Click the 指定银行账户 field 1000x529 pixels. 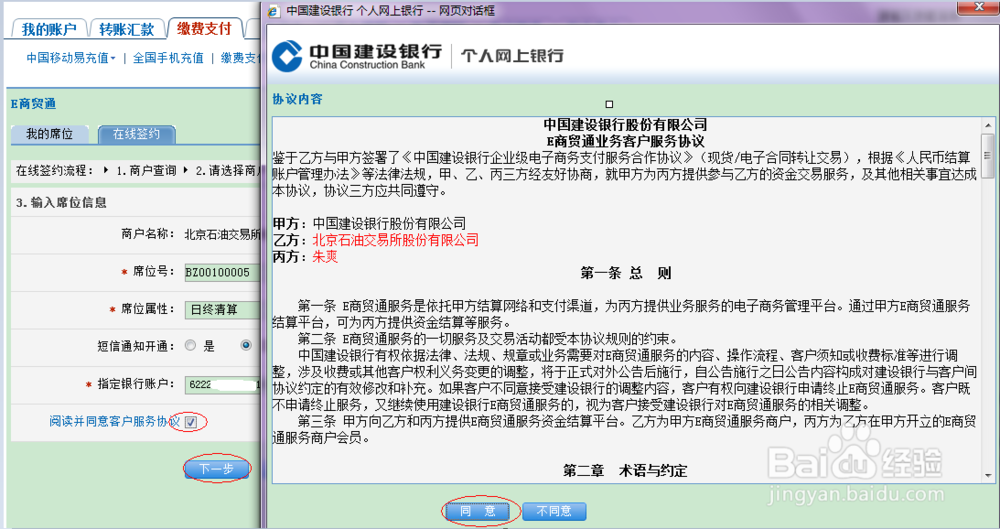click(223, 385)
